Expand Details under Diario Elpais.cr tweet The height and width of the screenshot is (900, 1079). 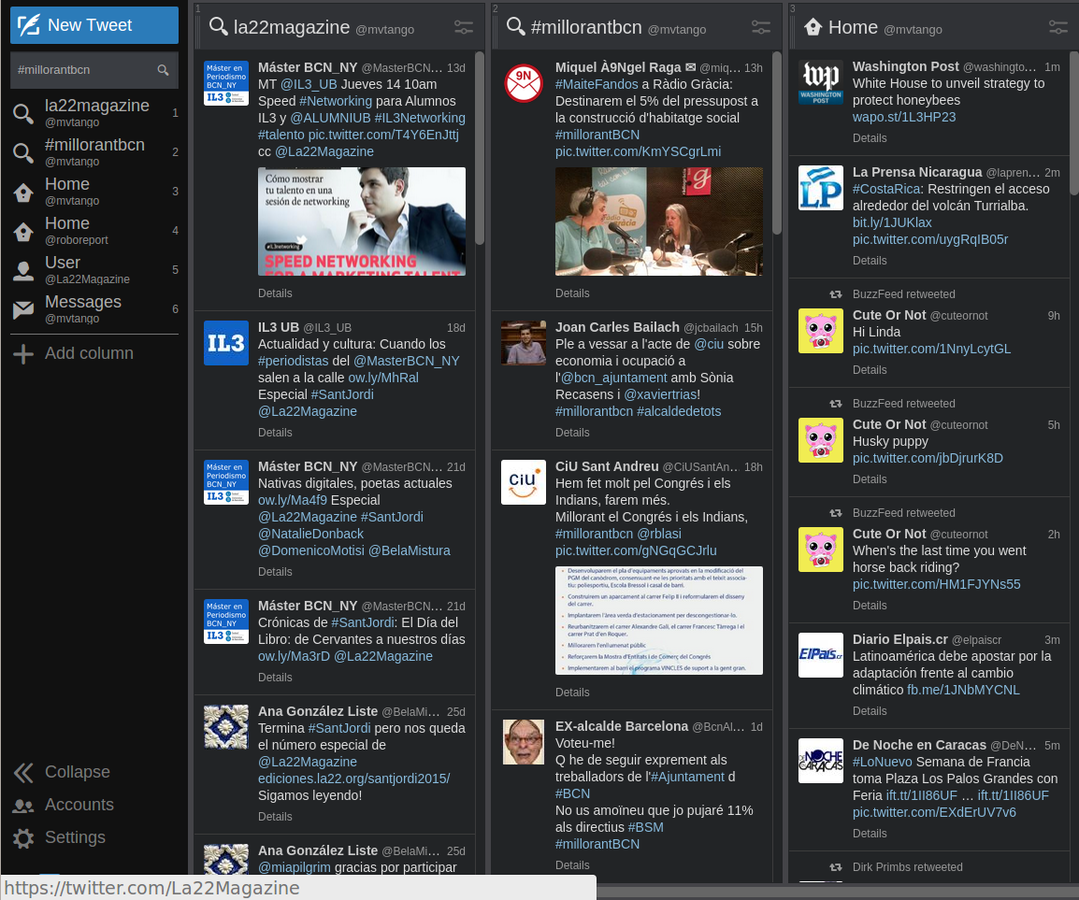(x=870, y=711)
